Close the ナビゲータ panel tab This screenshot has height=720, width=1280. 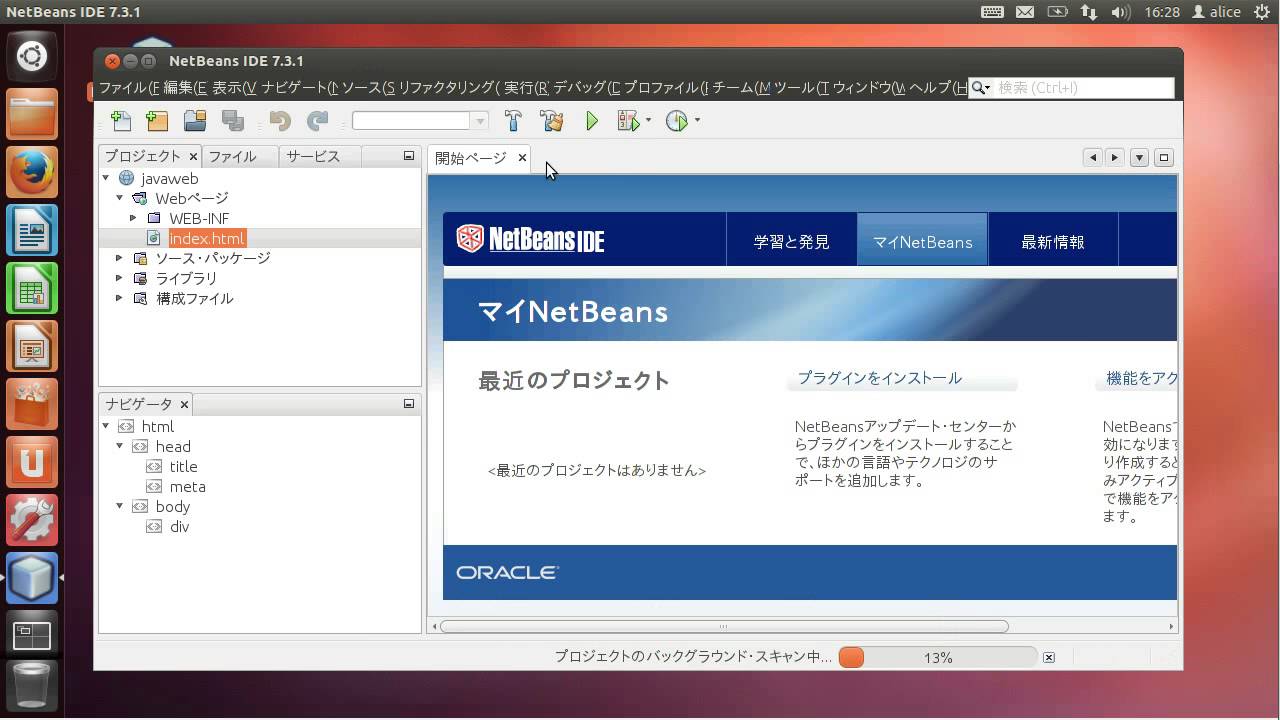(184, 404)
